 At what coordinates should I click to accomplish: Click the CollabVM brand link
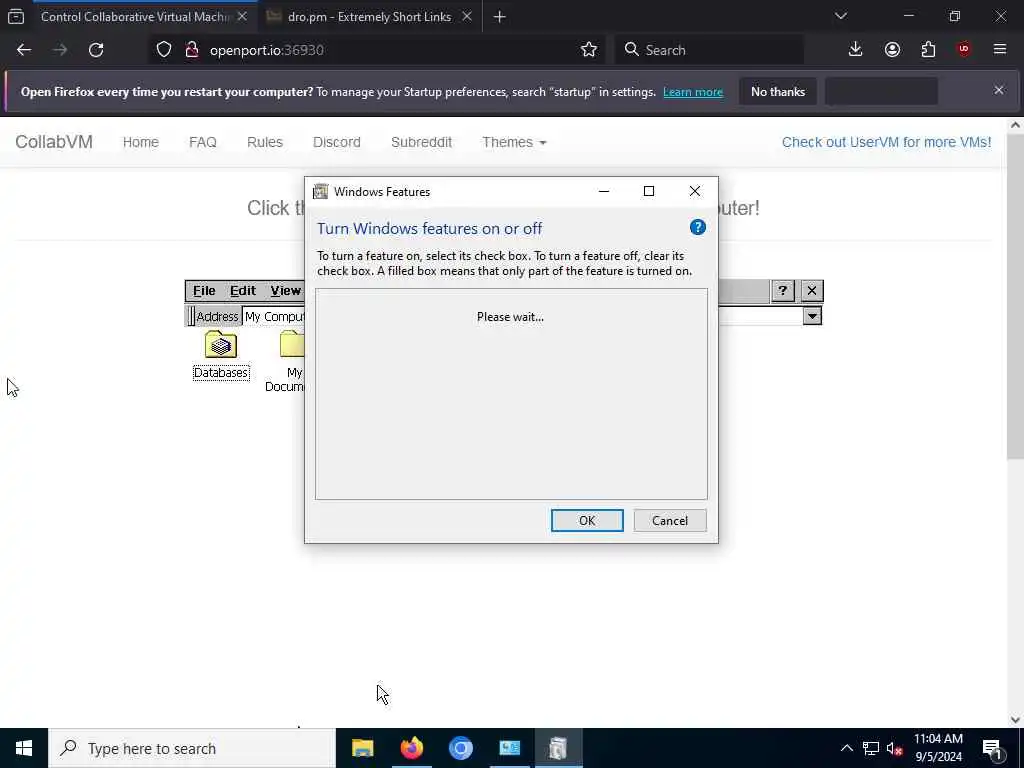pos(54,142)
